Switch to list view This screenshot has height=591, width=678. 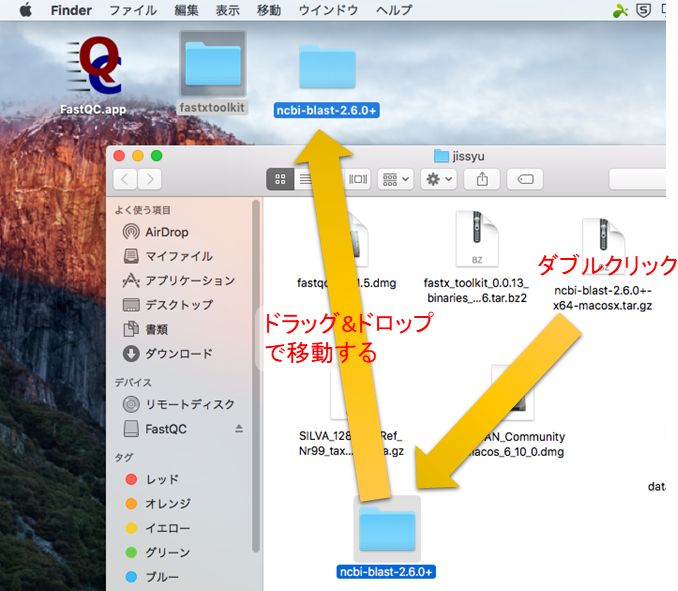tap(306, 179)
